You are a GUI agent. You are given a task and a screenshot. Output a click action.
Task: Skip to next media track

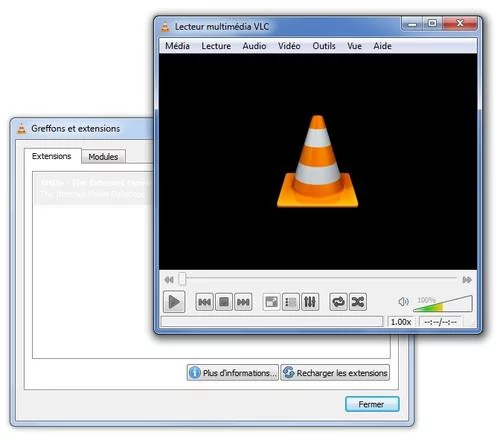tap(243, 302)
